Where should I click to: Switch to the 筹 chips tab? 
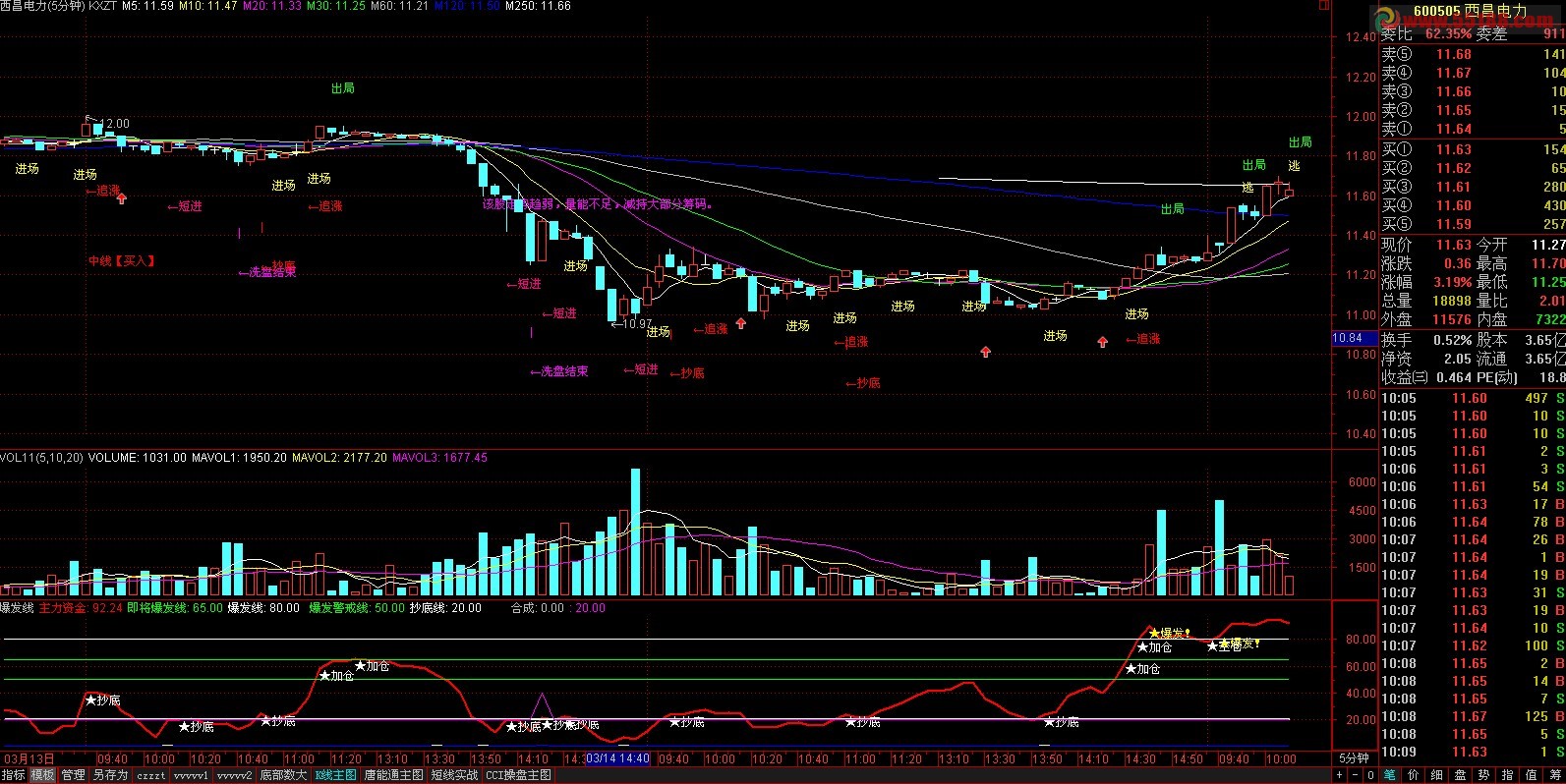(x=1554, y=775)
